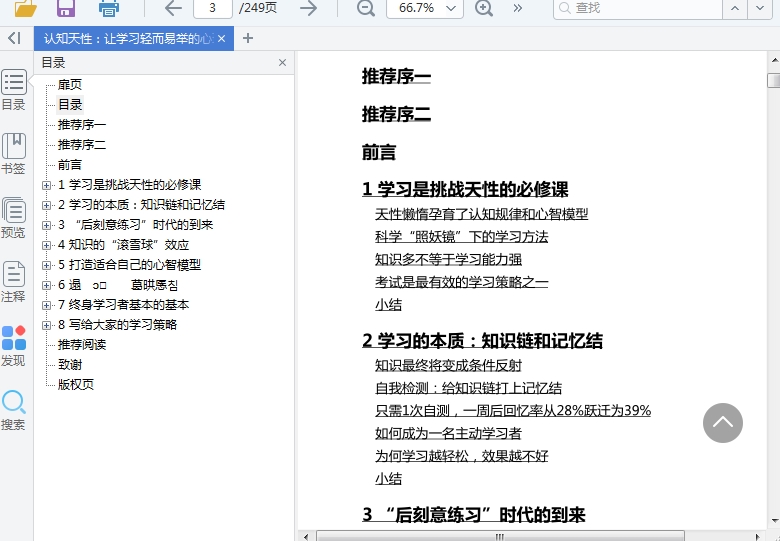Expand chapter 2 学习的本质 node
This screenshot has width=780, height=541.
[46, 205]
